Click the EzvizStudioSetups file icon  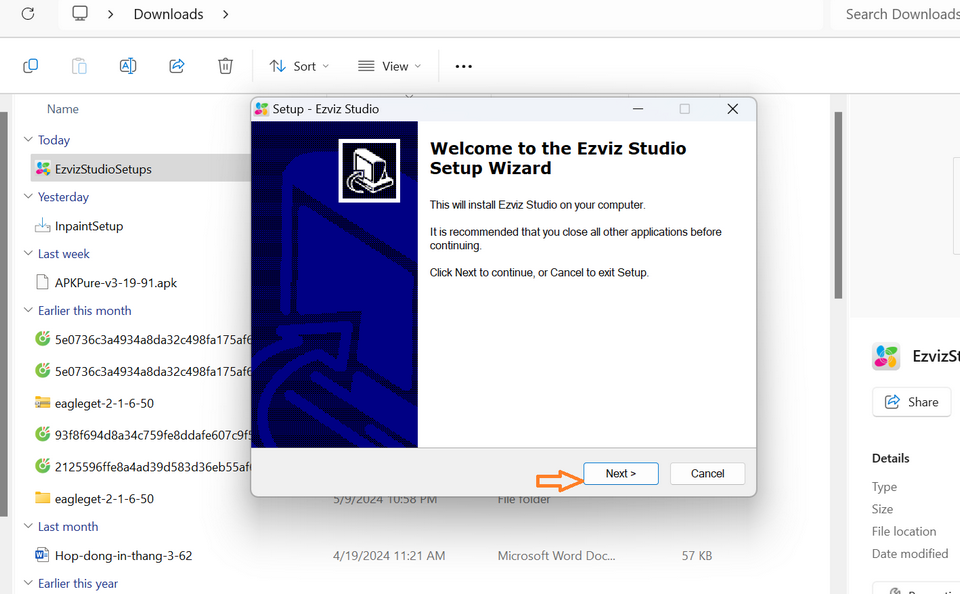[42, 168]
